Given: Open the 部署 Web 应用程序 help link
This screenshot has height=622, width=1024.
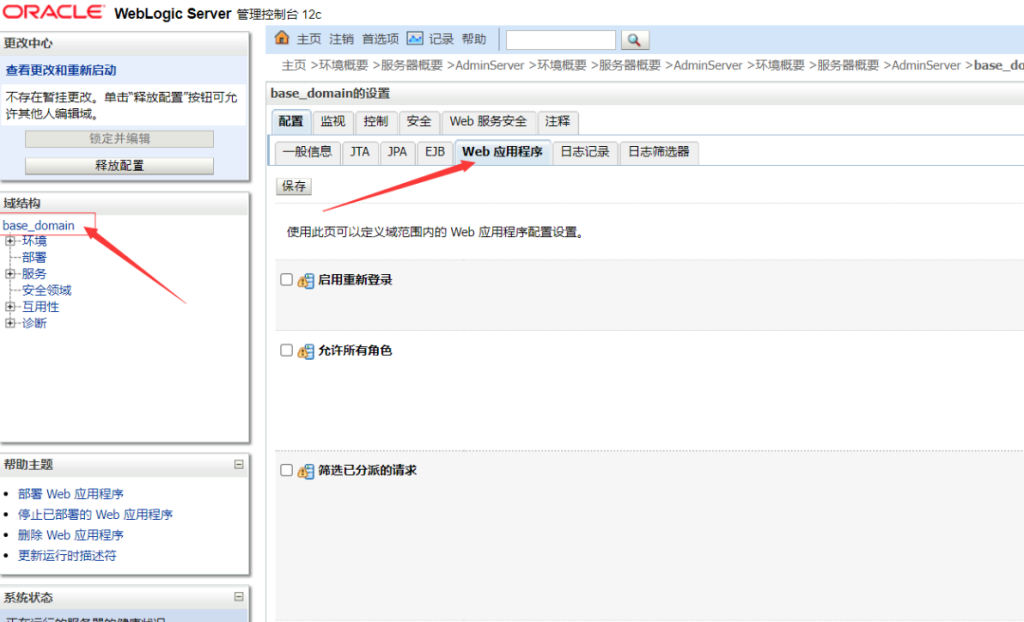Looking at the screenshot, I should (x=70, y=494).
